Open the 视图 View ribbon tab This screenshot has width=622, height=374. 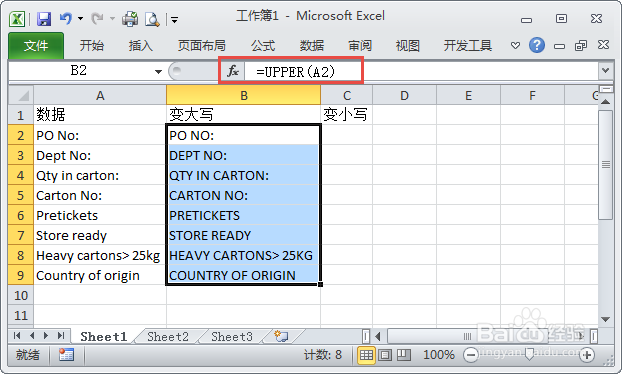click(x=407, y=46)
